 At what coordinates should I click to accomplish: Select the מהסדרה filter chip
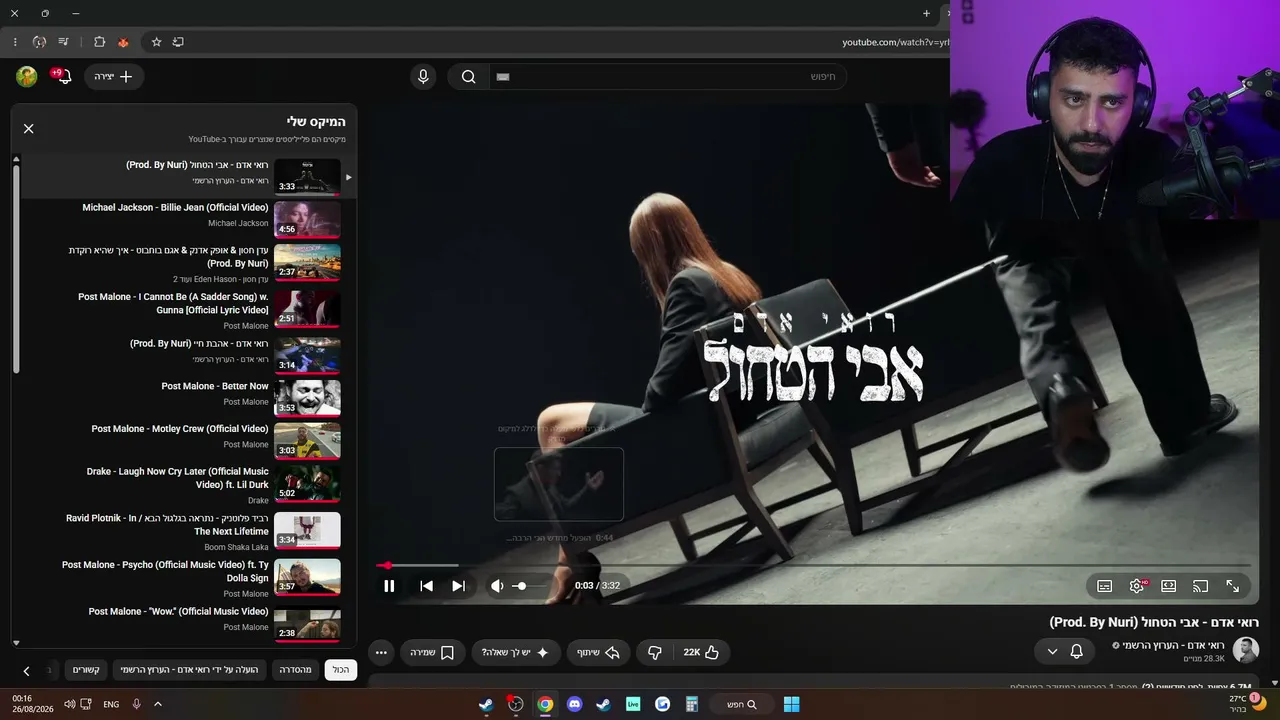[x=295, y=670]
